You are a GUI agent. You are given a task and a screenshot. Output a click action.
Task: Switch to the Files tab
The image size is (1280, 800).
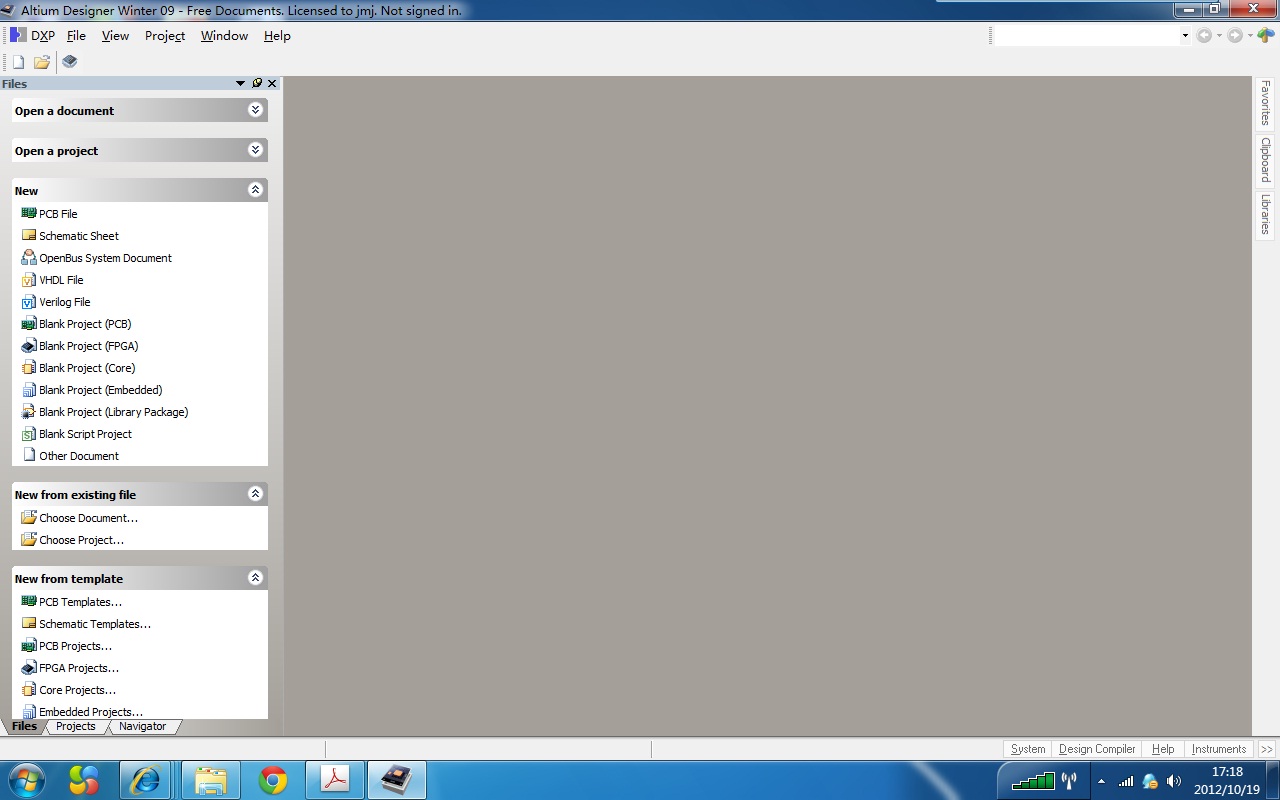coord(24,726)
